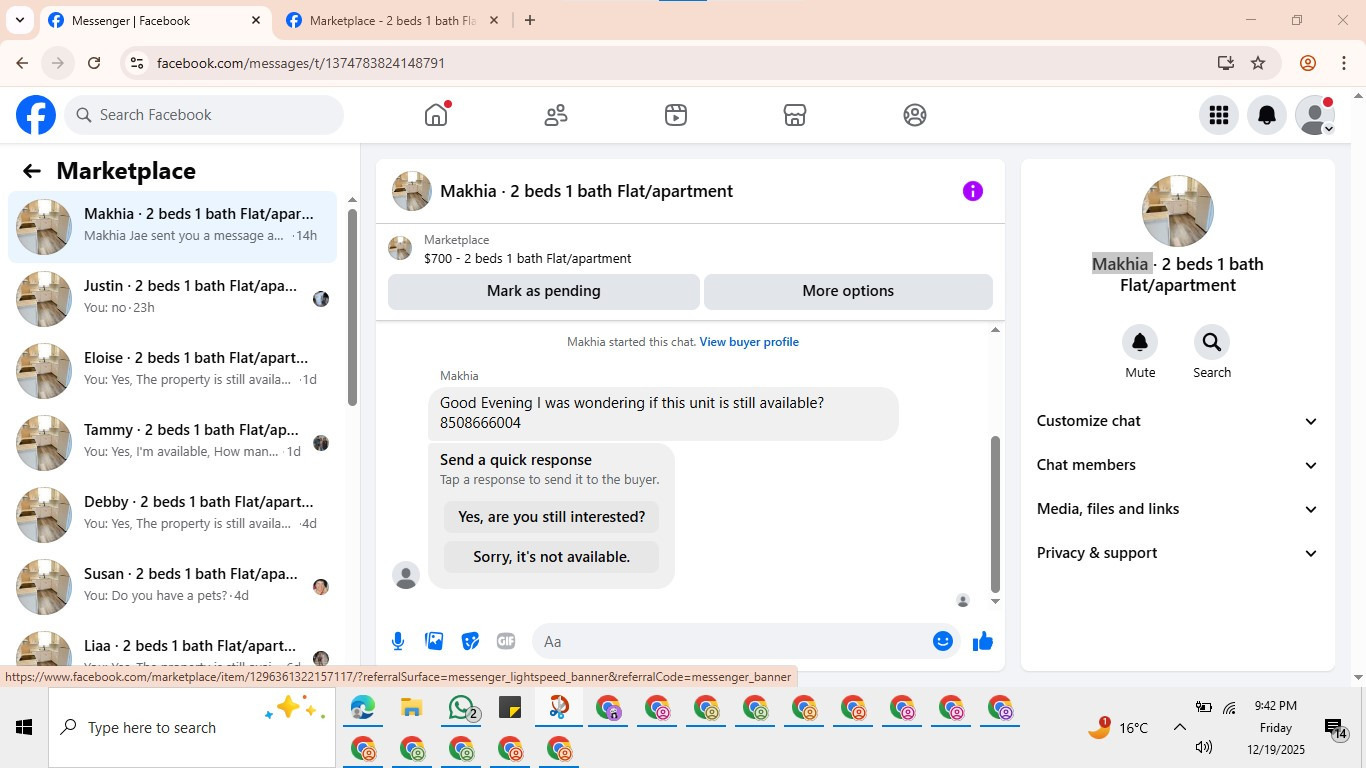The height and width of the screenshot is (768, 1366).
Task: Click conversation list scrollbar
Action: pos(352,306)
